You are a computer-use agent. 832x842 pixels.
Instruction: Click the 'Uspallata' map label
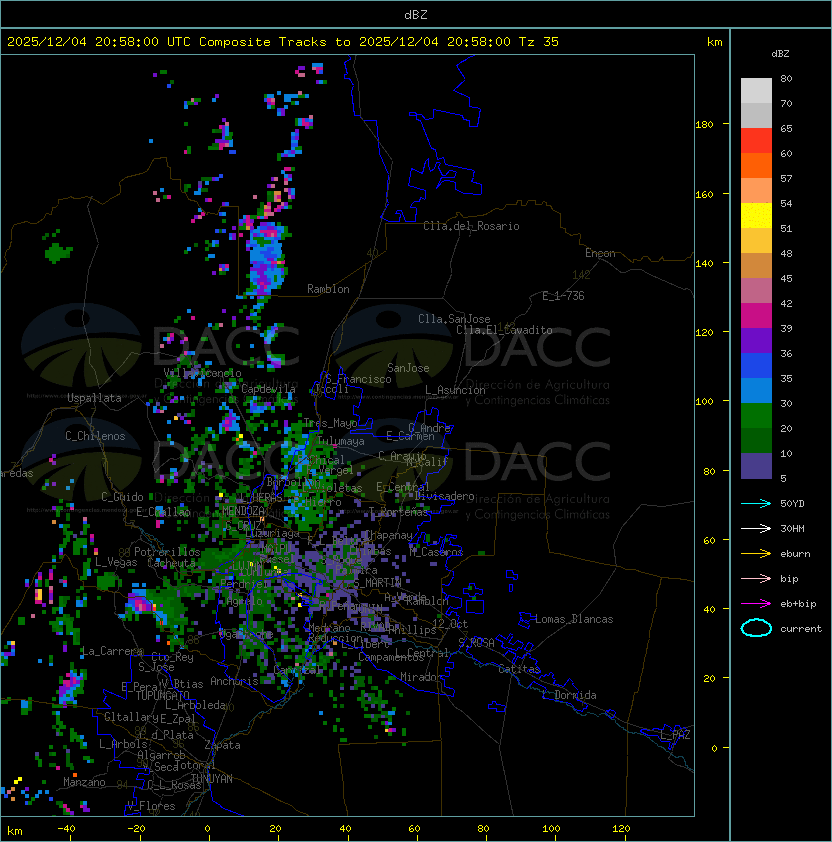point(94,398)
